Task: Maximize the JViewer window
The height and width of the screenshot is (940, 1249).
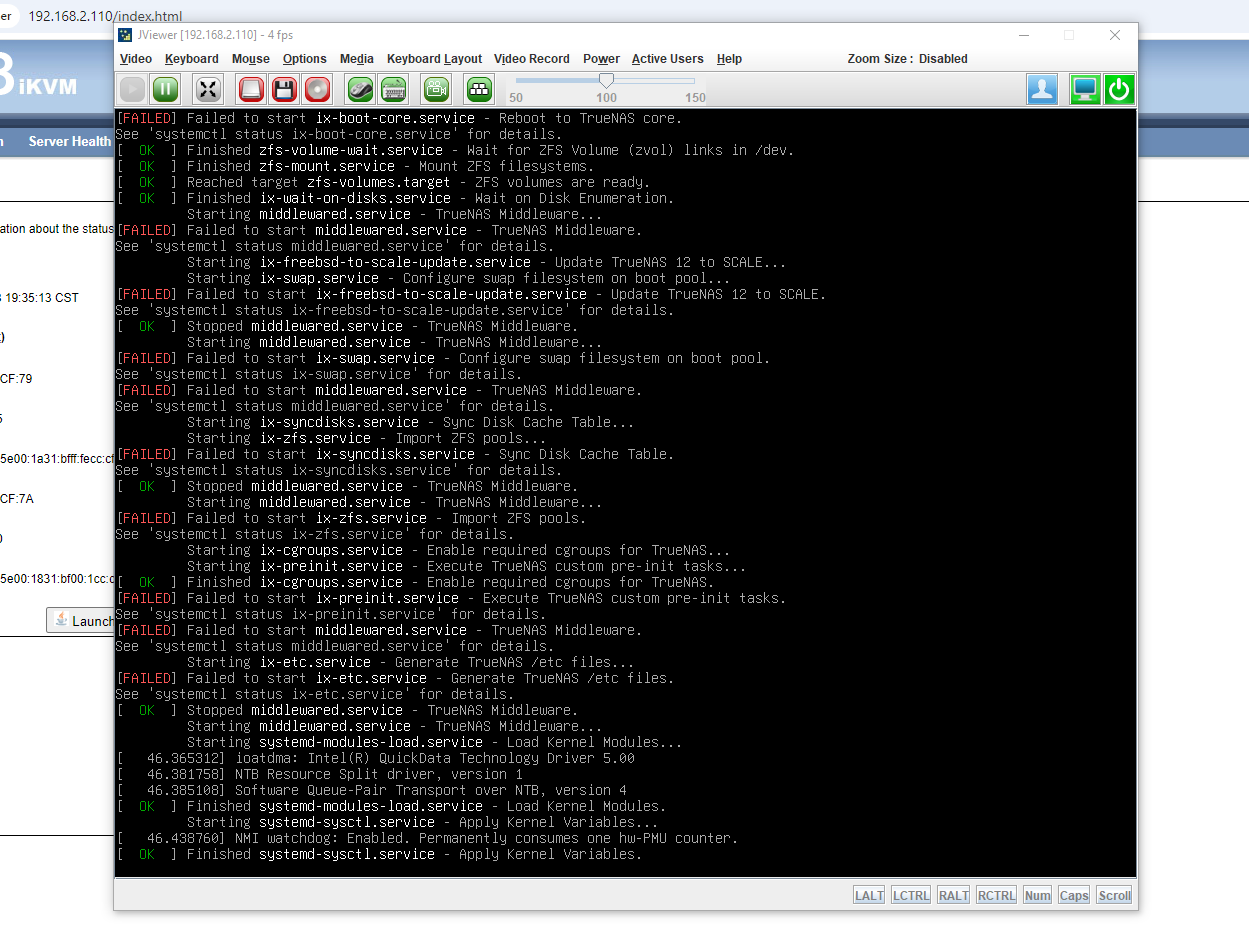Action: click(x=1068, y=35)
